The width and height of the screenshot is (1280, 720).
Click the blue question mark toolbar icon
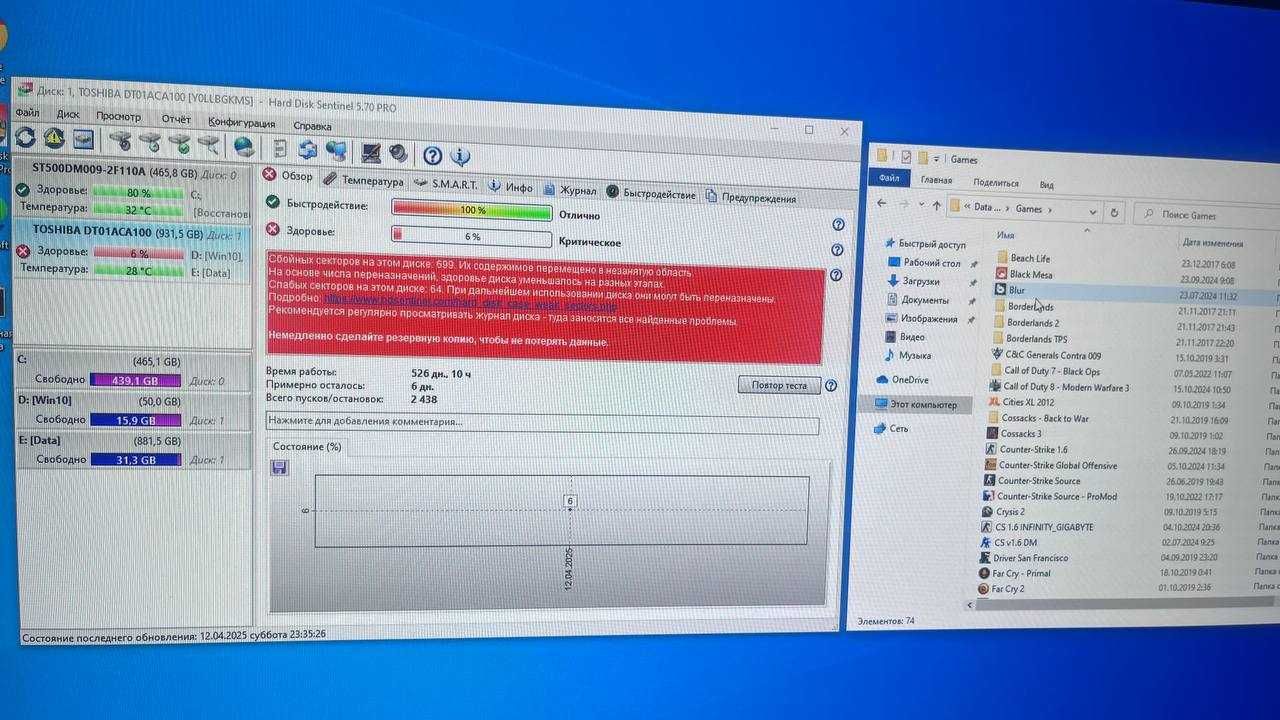coord(432,155)
